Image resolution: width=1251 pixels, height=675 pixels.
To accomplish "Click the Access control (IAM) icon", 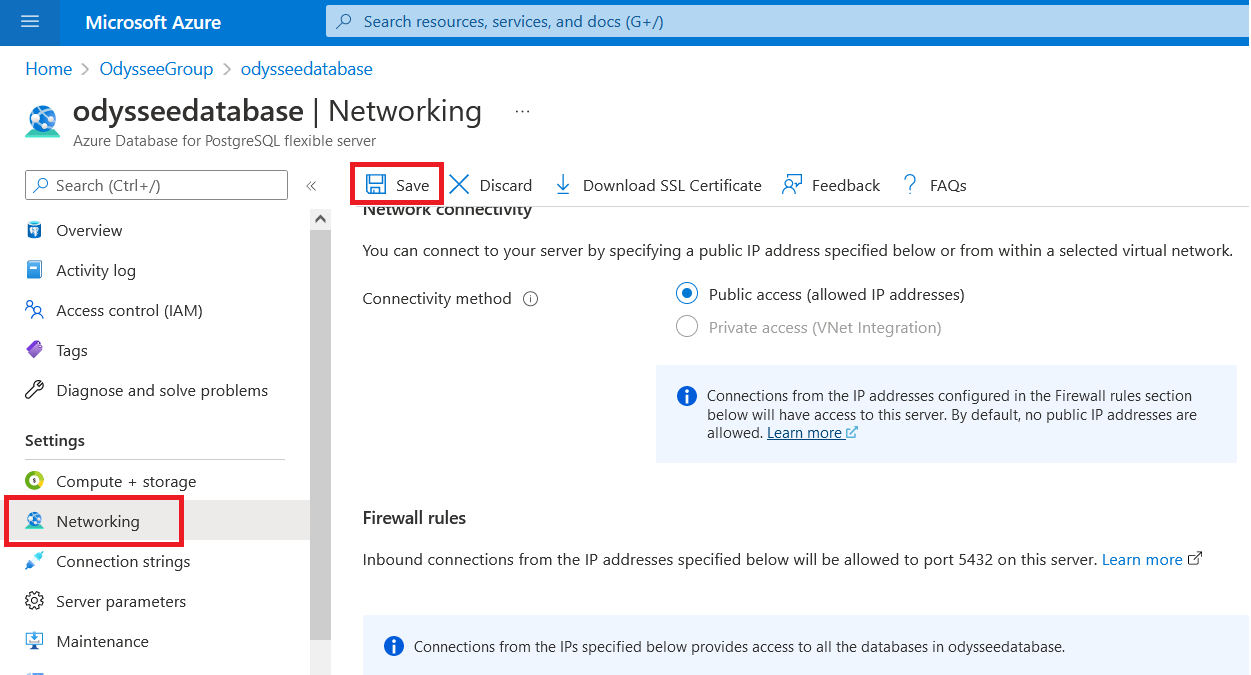I will (35, 310).
